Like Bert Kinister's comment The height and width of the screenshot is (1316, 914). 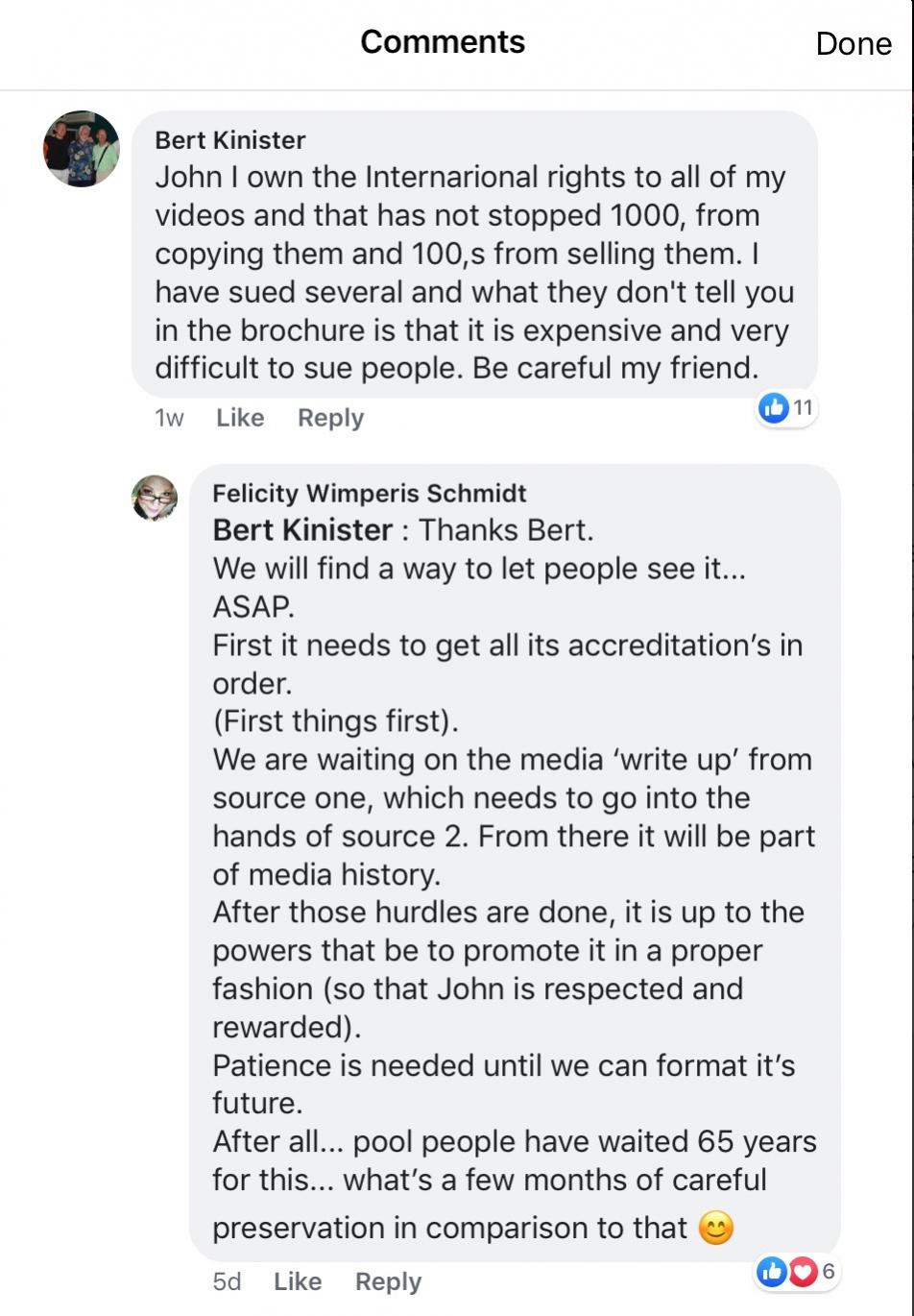[240, 418]
